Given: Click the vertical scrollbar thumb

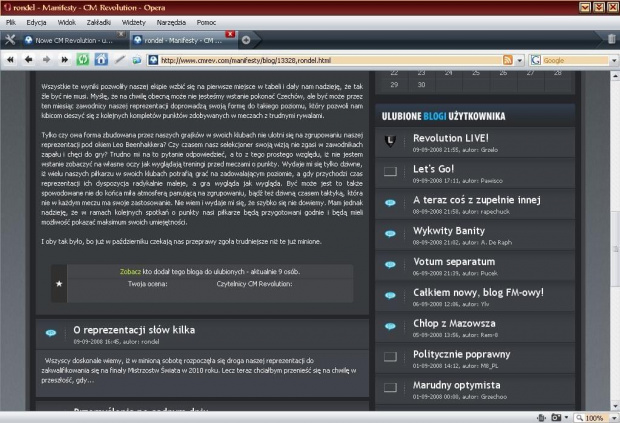Looking at the screenshot, I should tap(615, 248).
